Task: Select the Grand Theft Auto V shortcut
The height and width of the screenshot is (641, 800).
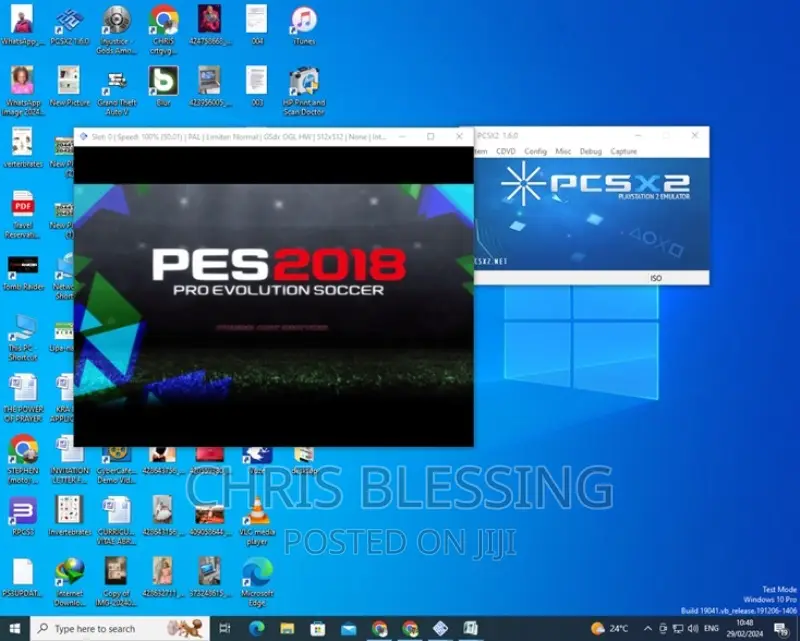Action: click(x=116, y=90)
